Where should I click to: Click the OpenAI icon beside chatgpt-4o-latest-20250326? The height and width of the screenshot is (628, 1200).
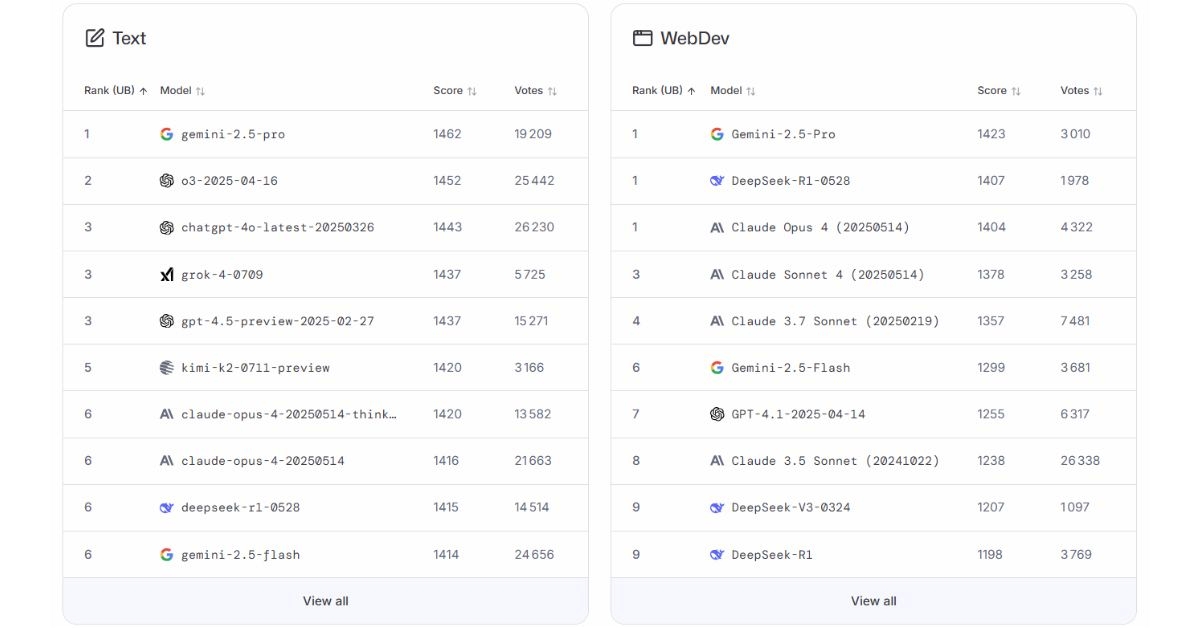167,227
